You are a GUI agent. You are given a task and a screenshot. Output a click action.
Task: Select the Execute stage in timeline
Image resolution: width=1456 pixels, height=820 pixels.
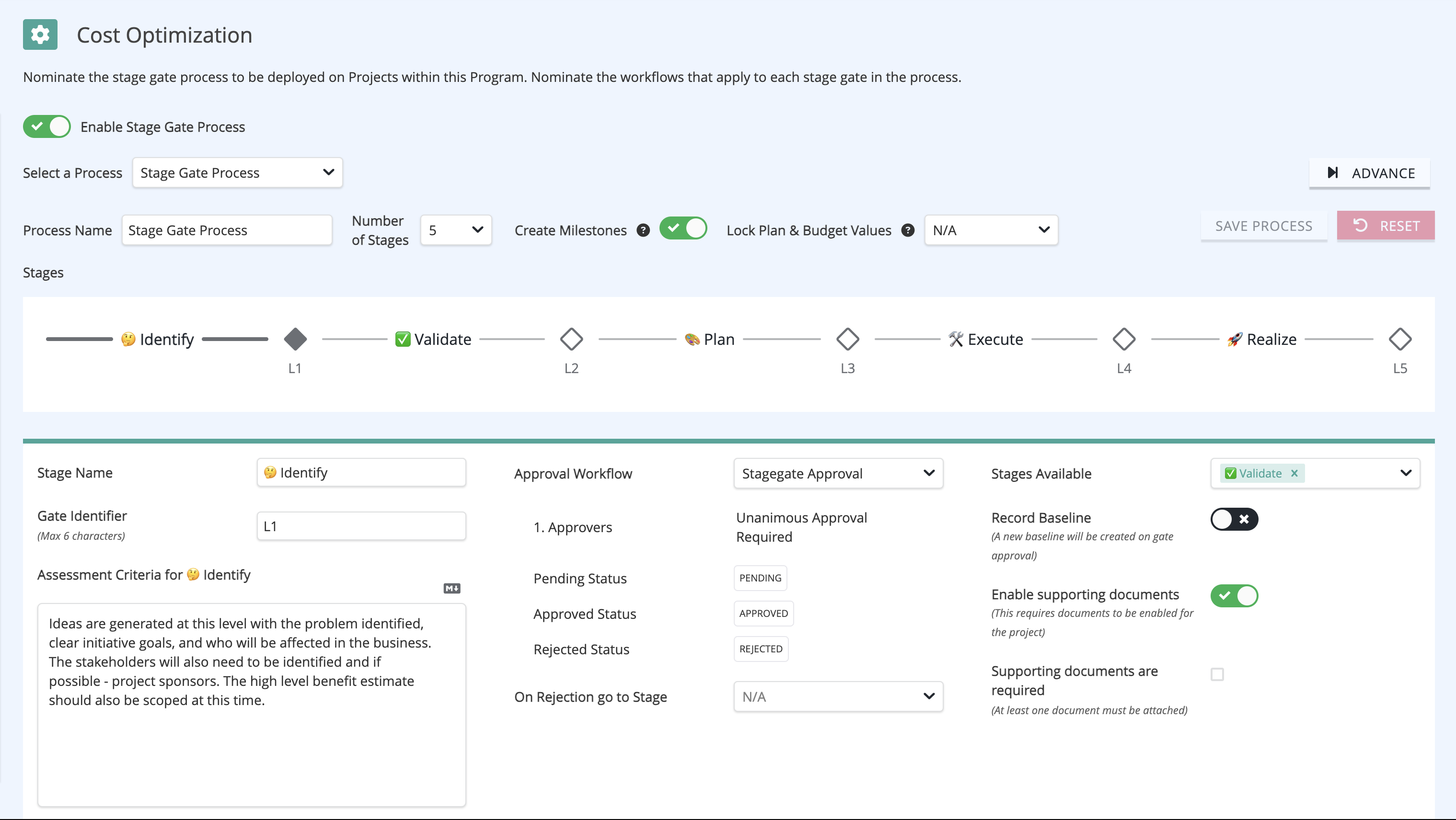[x=986, y=339]
